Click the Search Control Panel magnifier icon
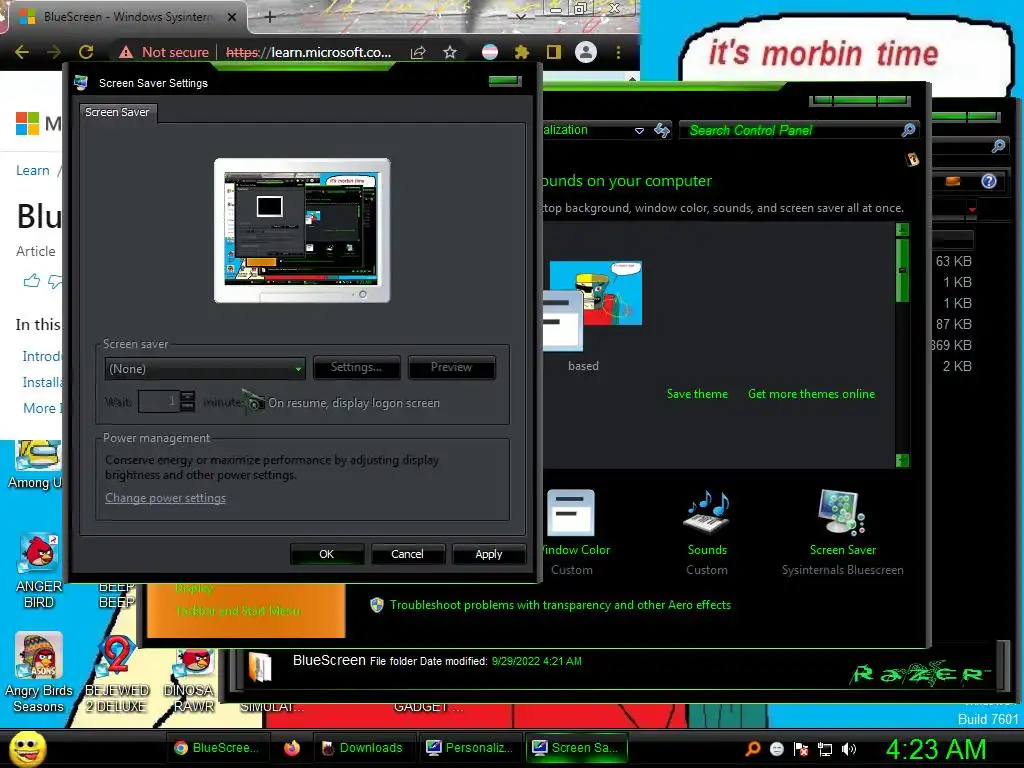Screen dimensions: 1024x768 908,130
